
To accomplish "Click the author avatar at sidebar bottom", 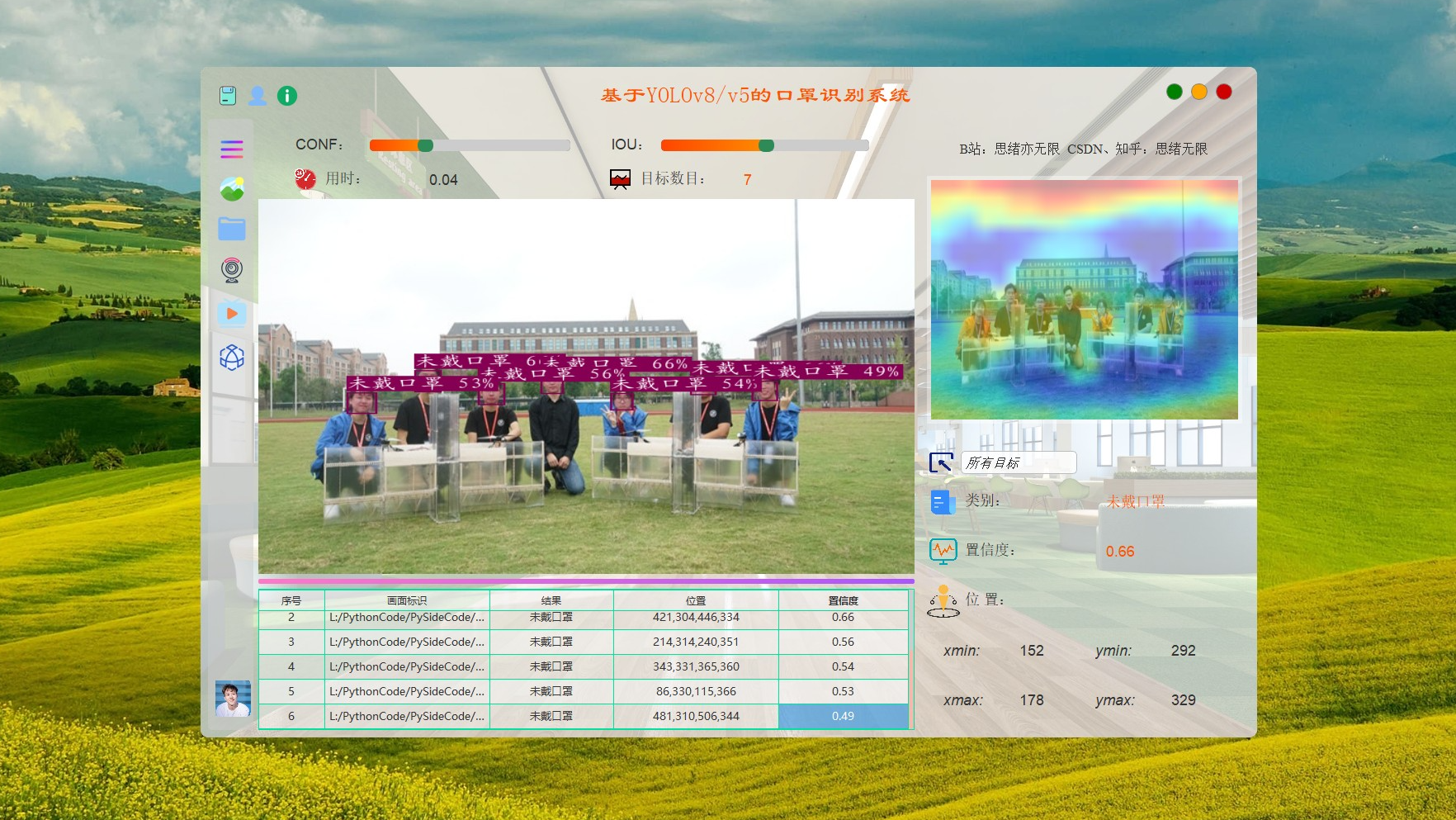I will [233, 699].
